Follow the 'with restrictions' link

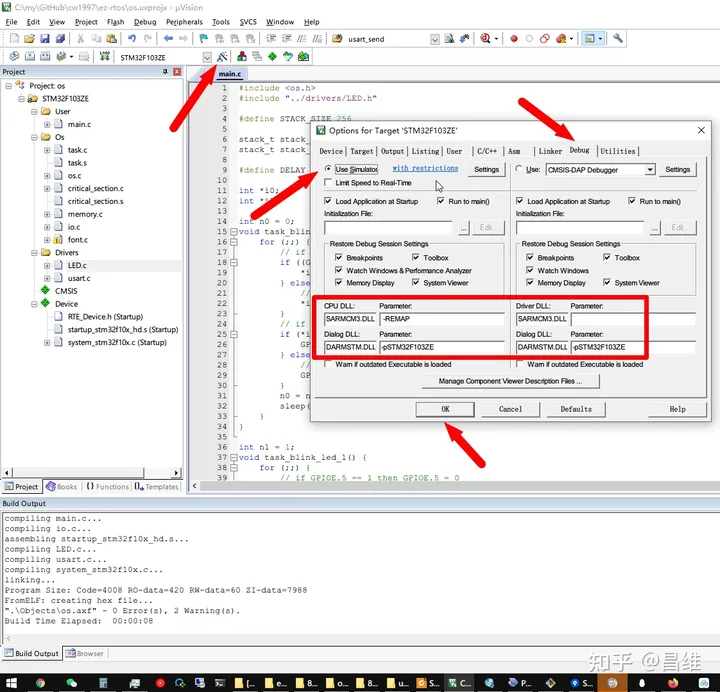point(425,168)
